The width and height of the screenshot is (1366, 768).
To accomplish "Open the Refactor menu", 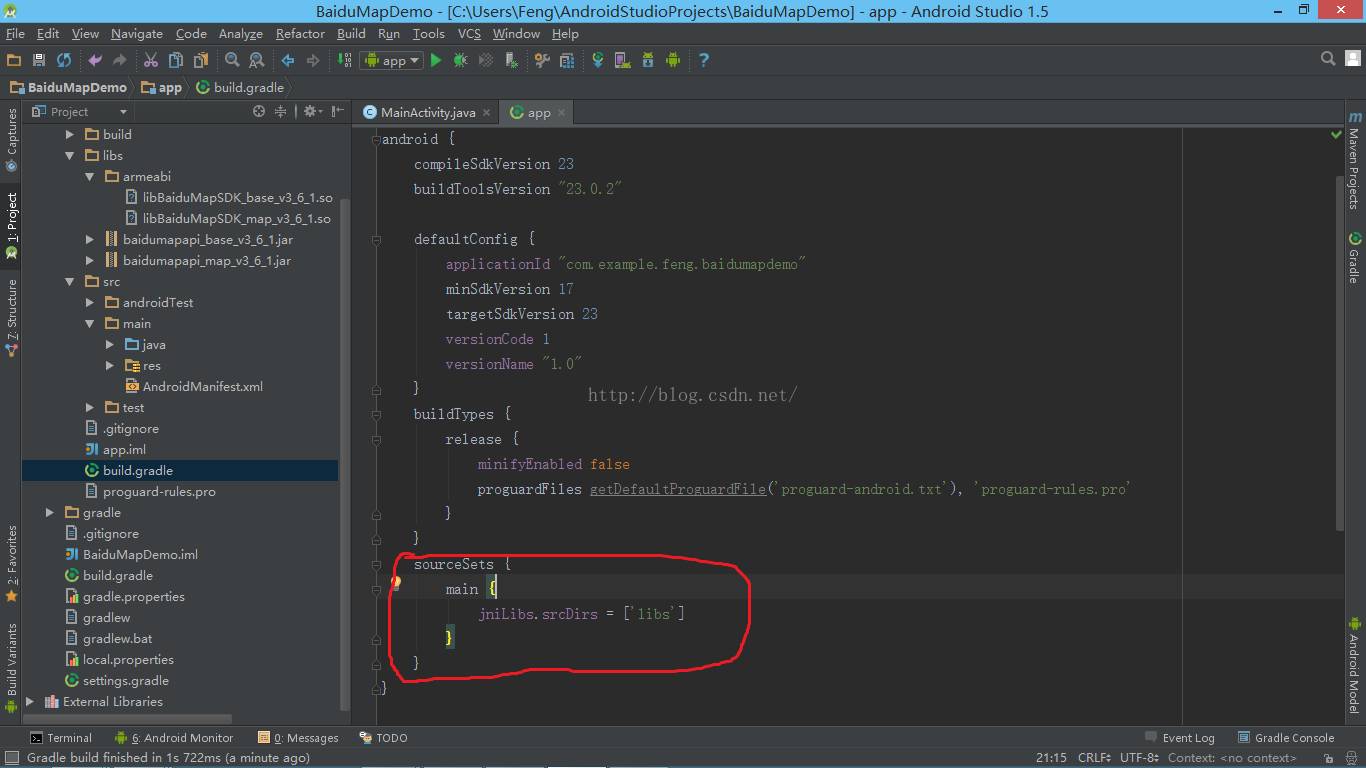I will 300,33.
